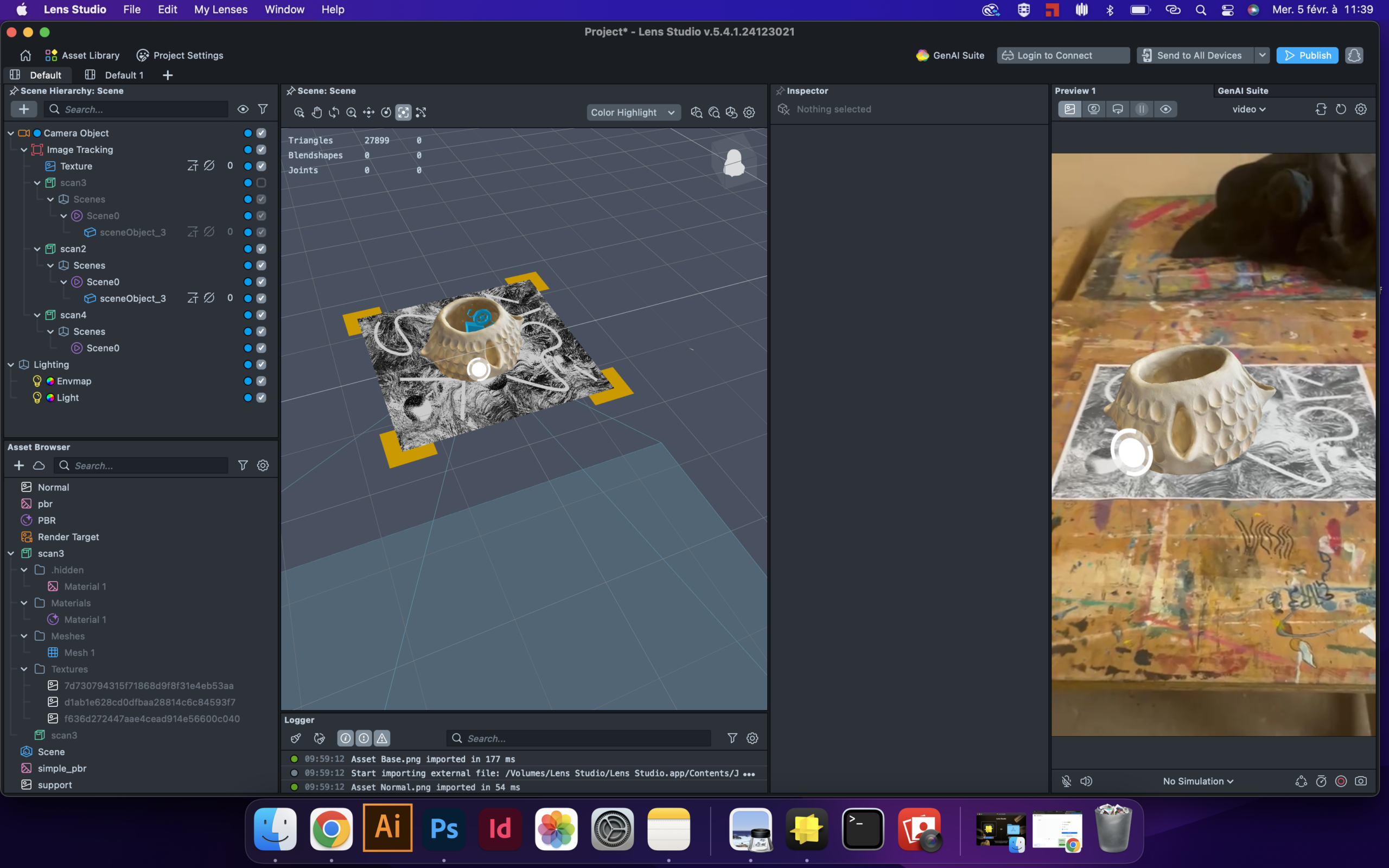Click the zoom tool in Scene toolbar
1389x868 pixels.
[x=351, y=112]
